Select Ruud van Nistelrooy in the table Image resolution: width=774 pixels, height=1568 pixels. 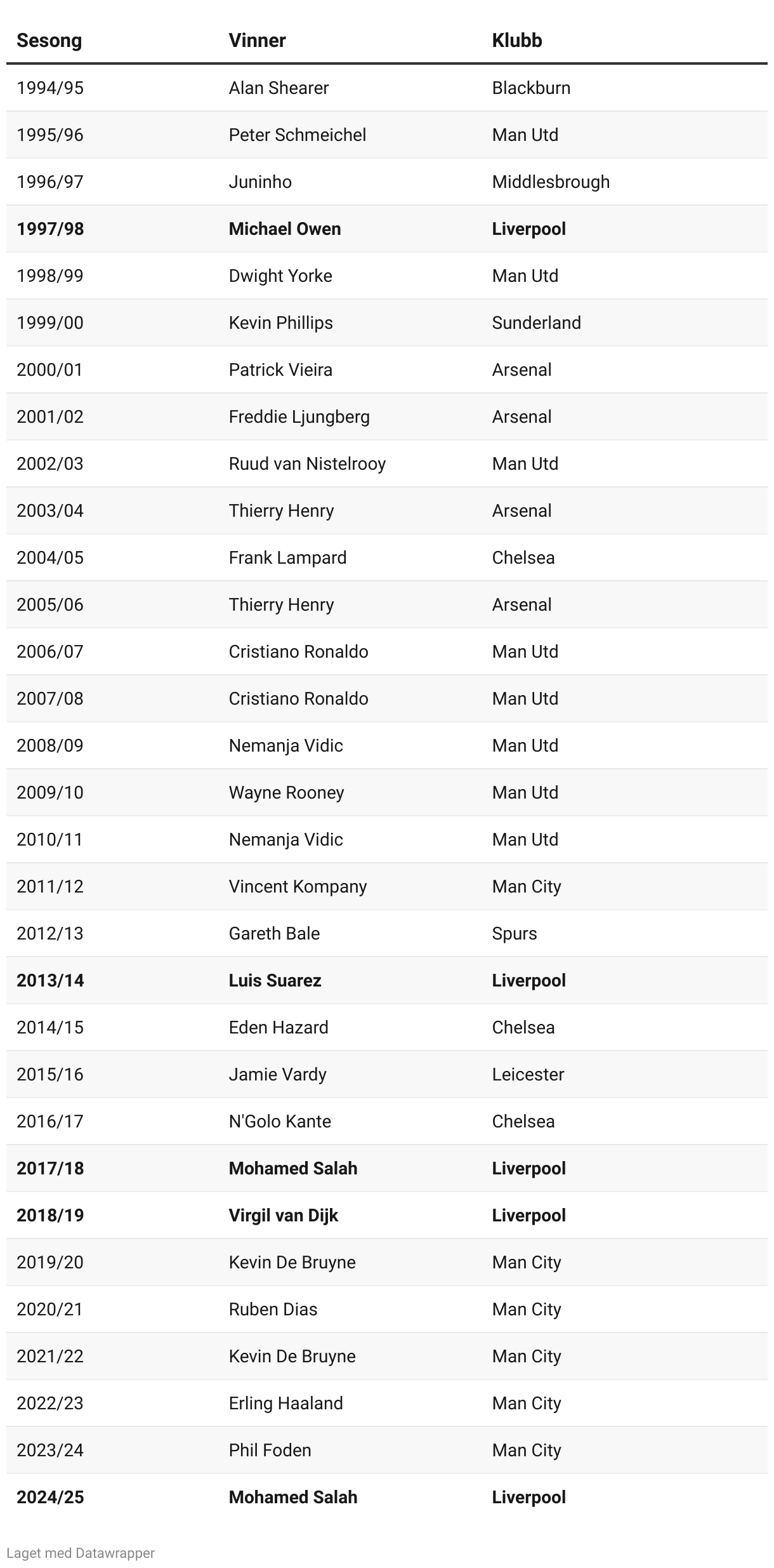[x=307, y=463]
